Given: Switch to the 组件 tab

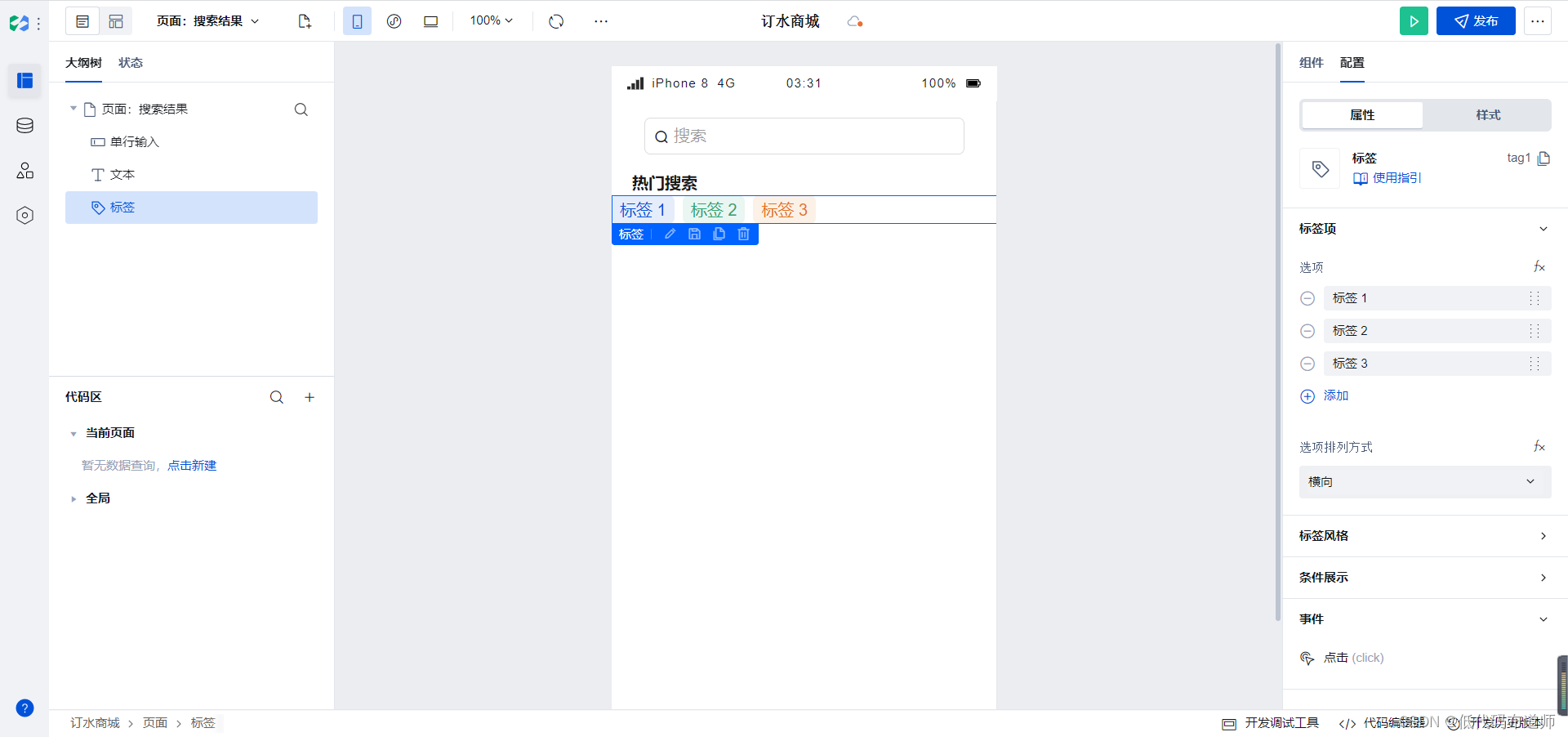Looking at the screenshot, I should tap(1311, 63).
